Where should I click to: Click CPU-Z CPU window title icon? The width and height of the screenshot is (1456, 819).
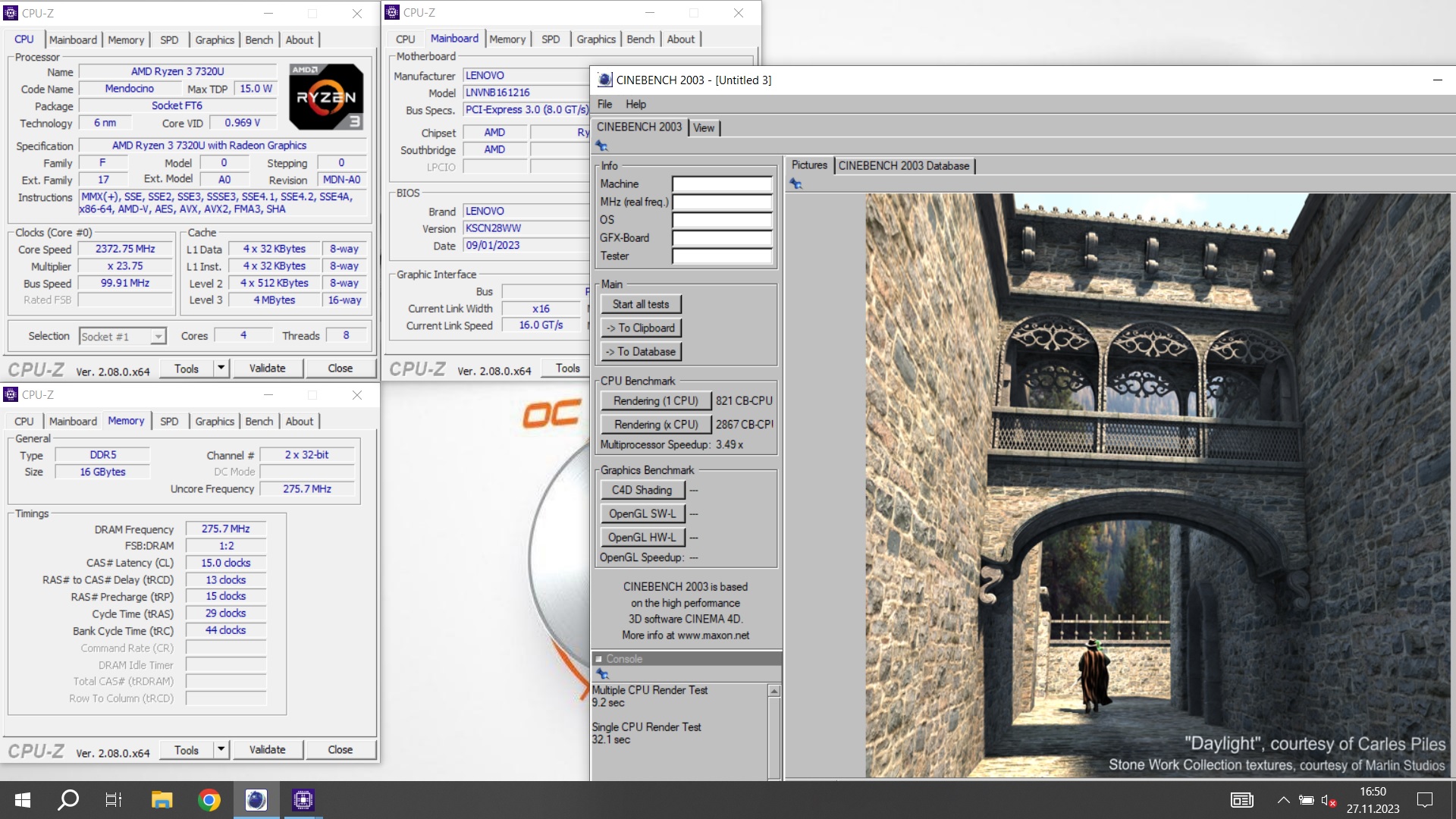tap(11, 13)
